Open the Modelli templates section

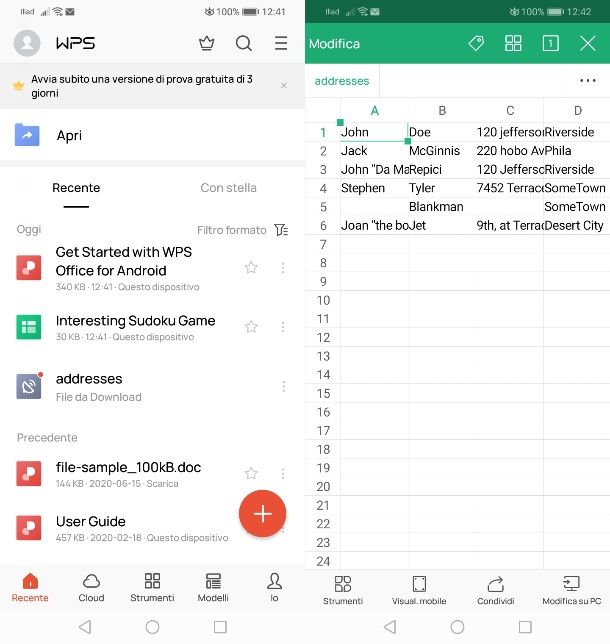click(213, 588)
